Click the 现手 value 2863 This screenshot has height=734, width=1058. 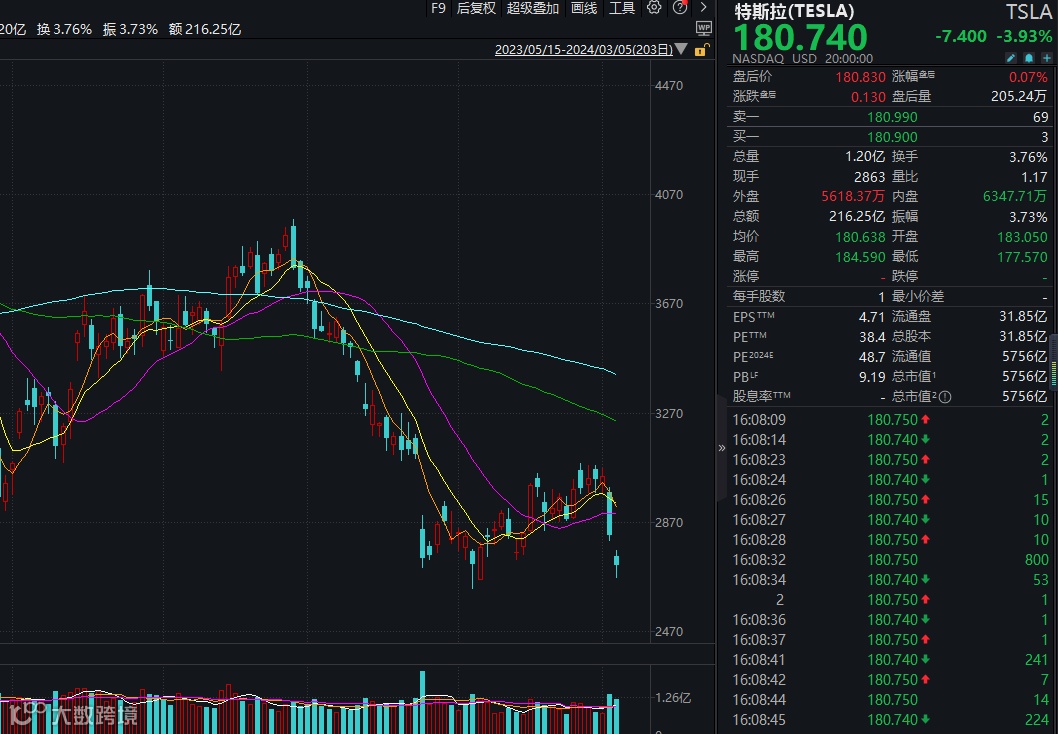click(x=870, y=177)
